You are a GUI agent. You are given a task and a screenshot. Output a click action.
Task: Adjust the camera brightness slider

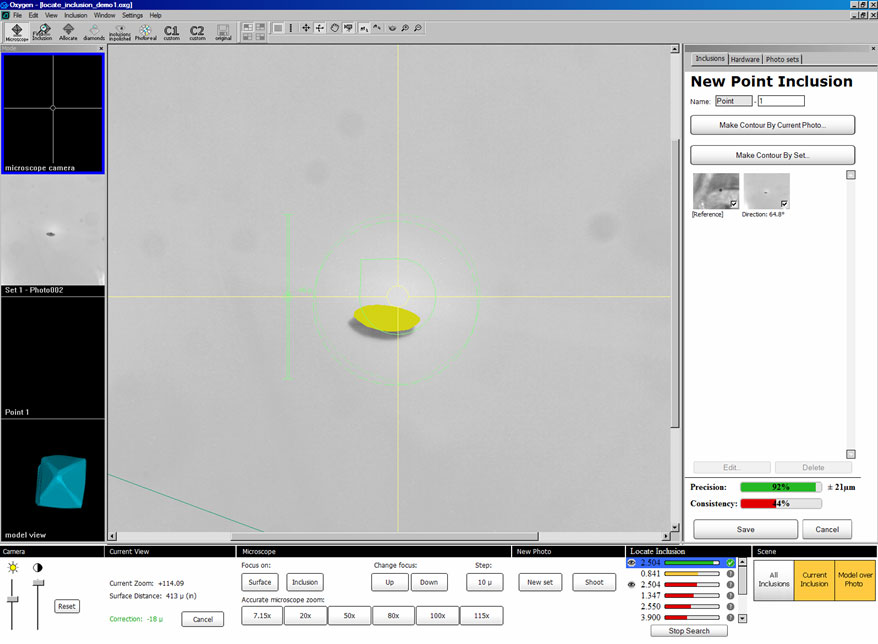pos(13,597)
